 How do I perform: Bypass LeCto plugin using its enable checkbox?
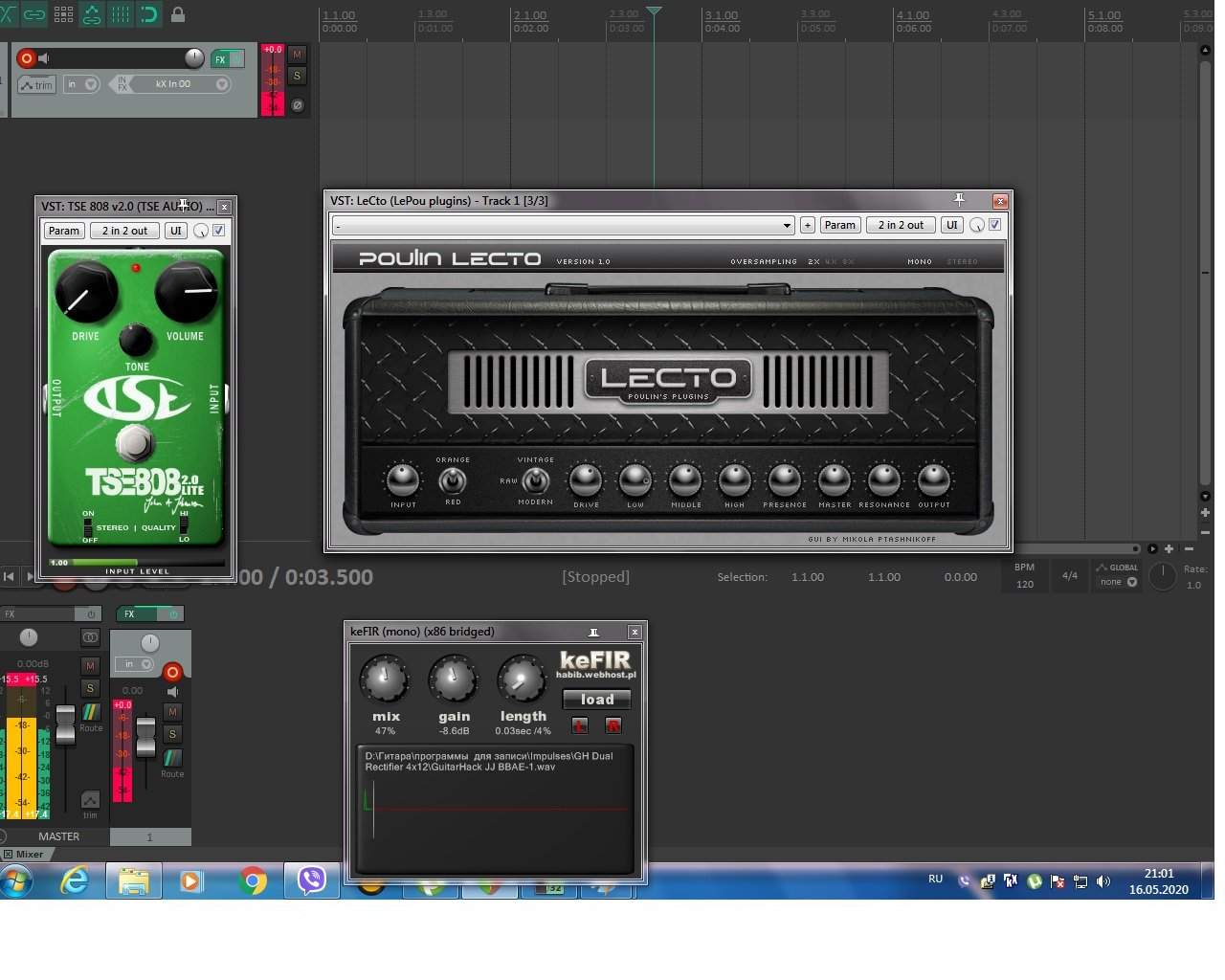pyautogui.click(x=995, y=225)
